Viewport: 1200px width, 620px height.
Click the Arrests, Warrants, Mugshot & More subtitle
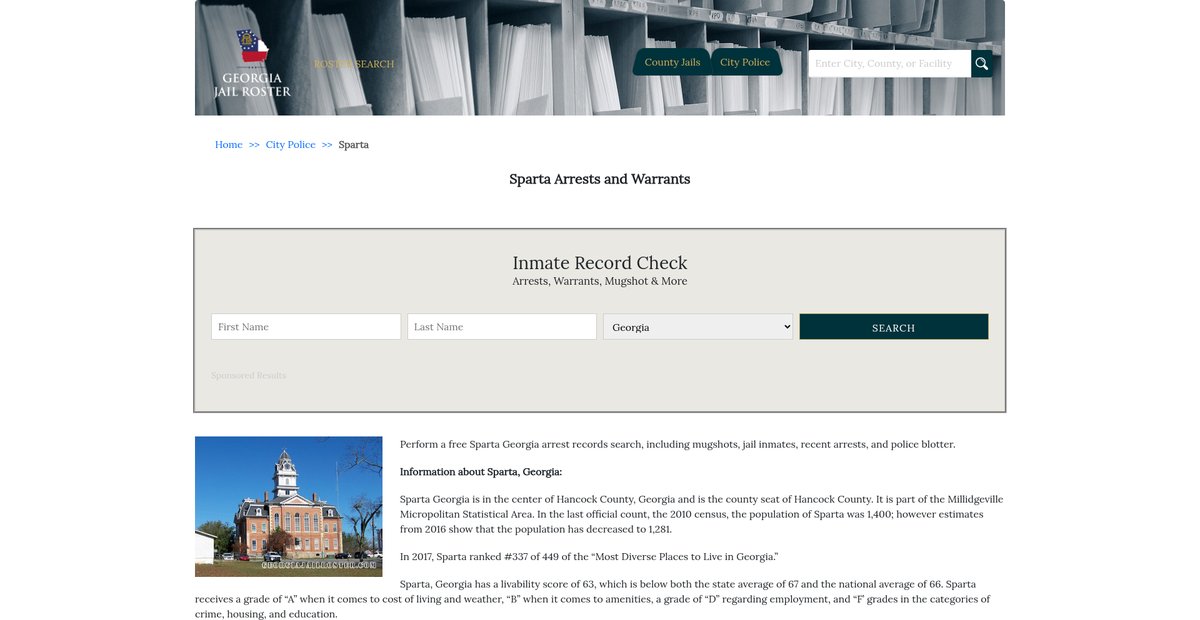pos(600,282)
